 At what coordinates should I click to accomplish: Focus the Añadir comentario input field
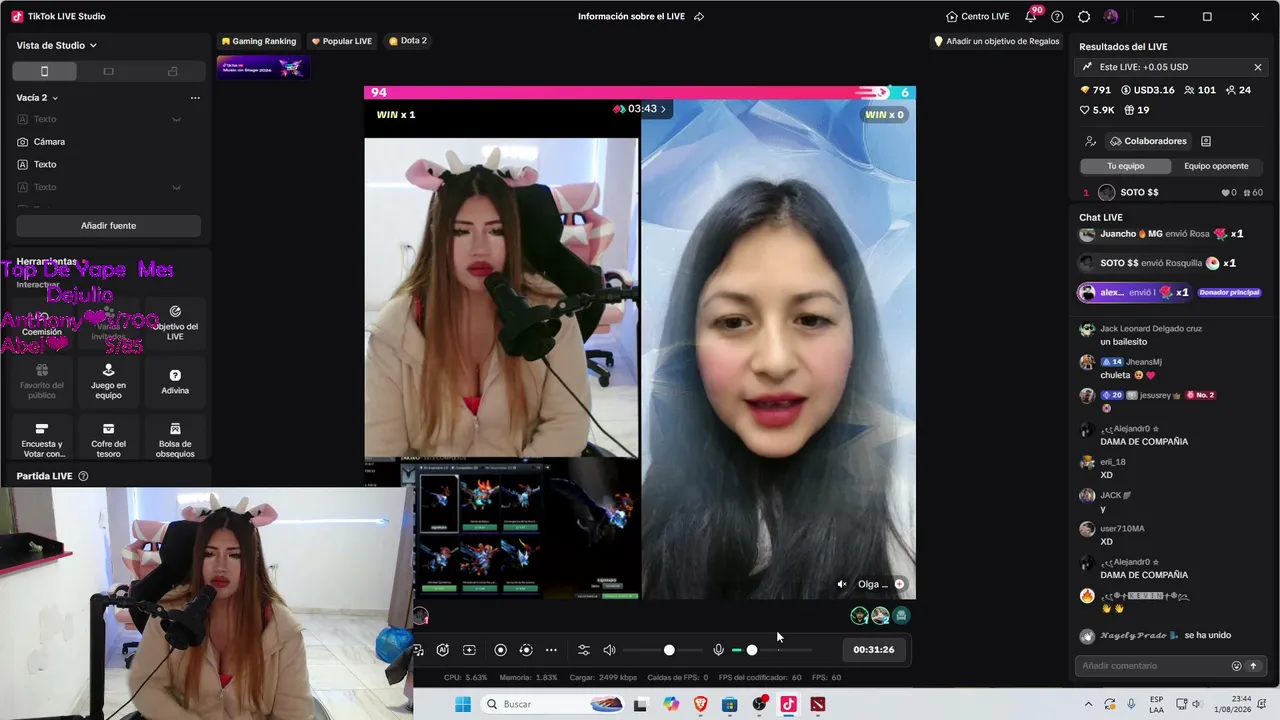[1153, 666]
